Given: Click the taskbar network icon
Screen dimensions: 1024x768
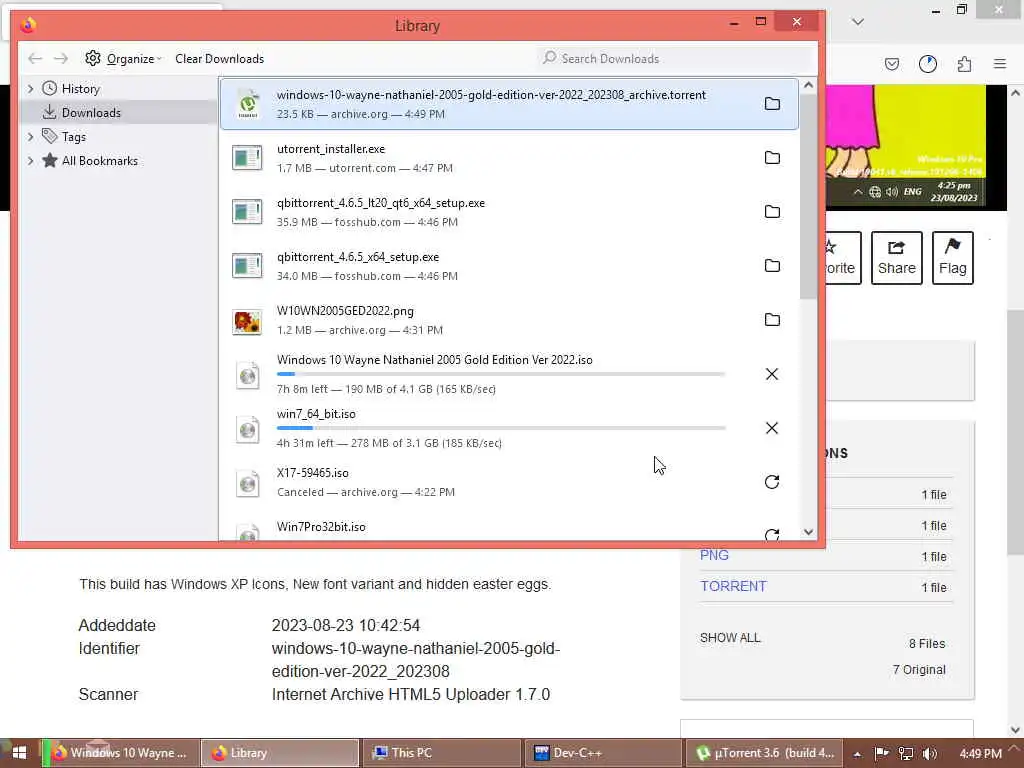Looking at the screenshot, I should [x=906, y=754].
